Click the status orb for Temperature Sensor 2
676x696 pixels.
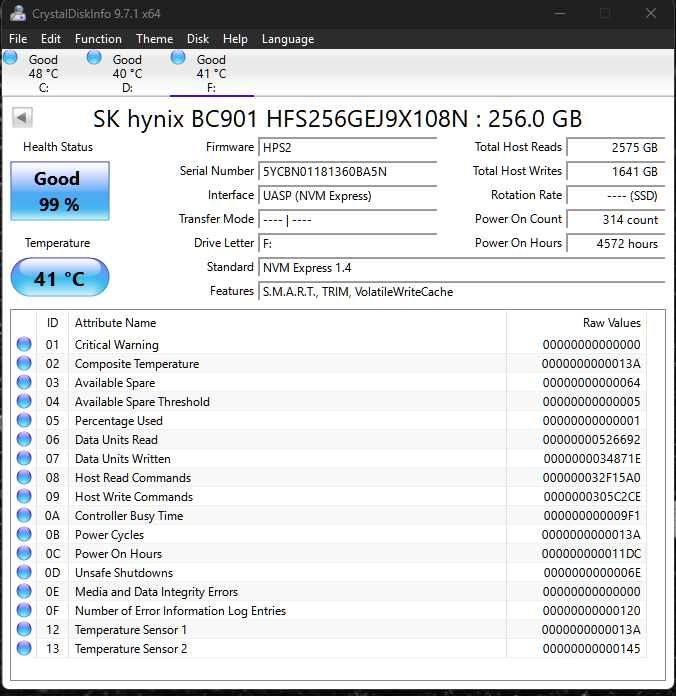coord(24,649)
